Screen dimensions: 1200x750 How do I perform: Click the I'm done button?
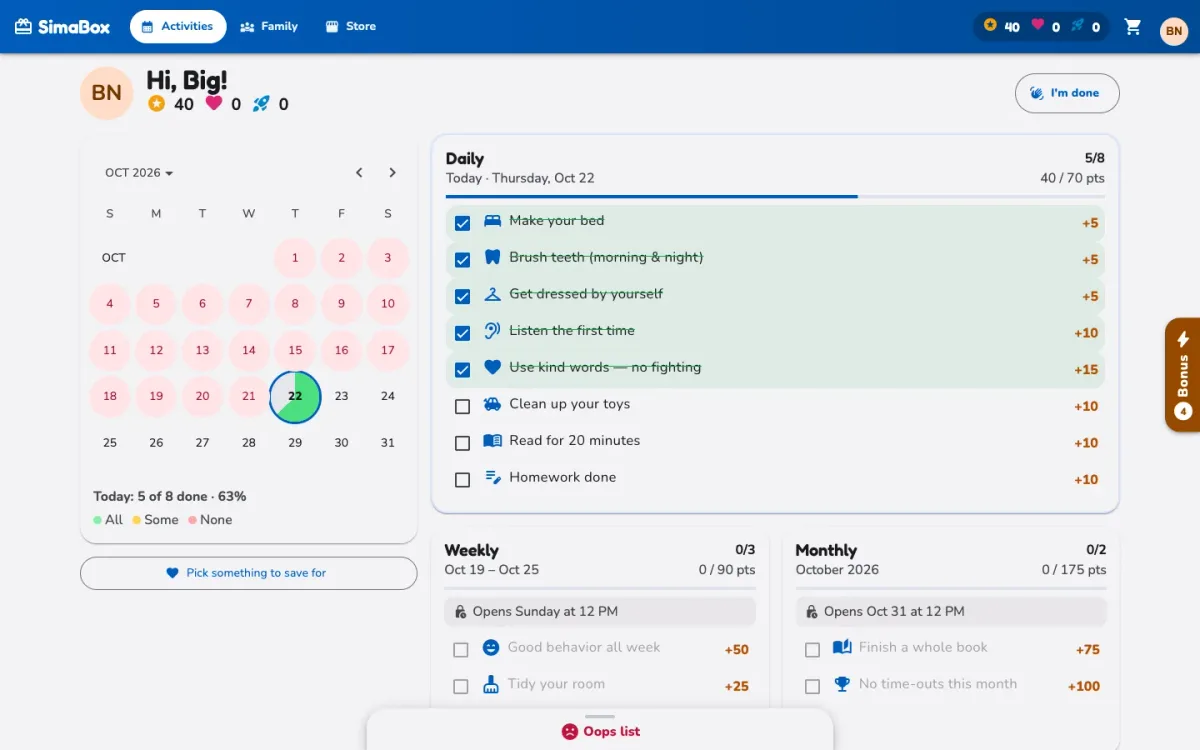(1067, 93)
